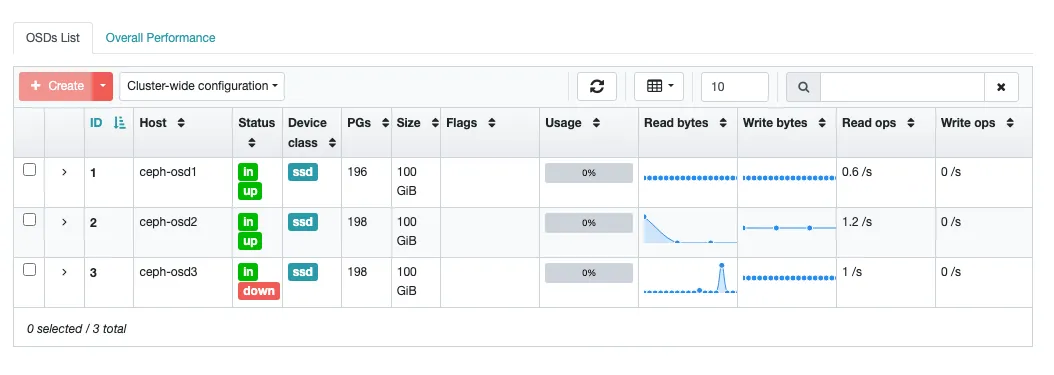Click the Create OSD button
Image resolution: width=1054 pixels, height=375 pixels.
tap(56, 87)
